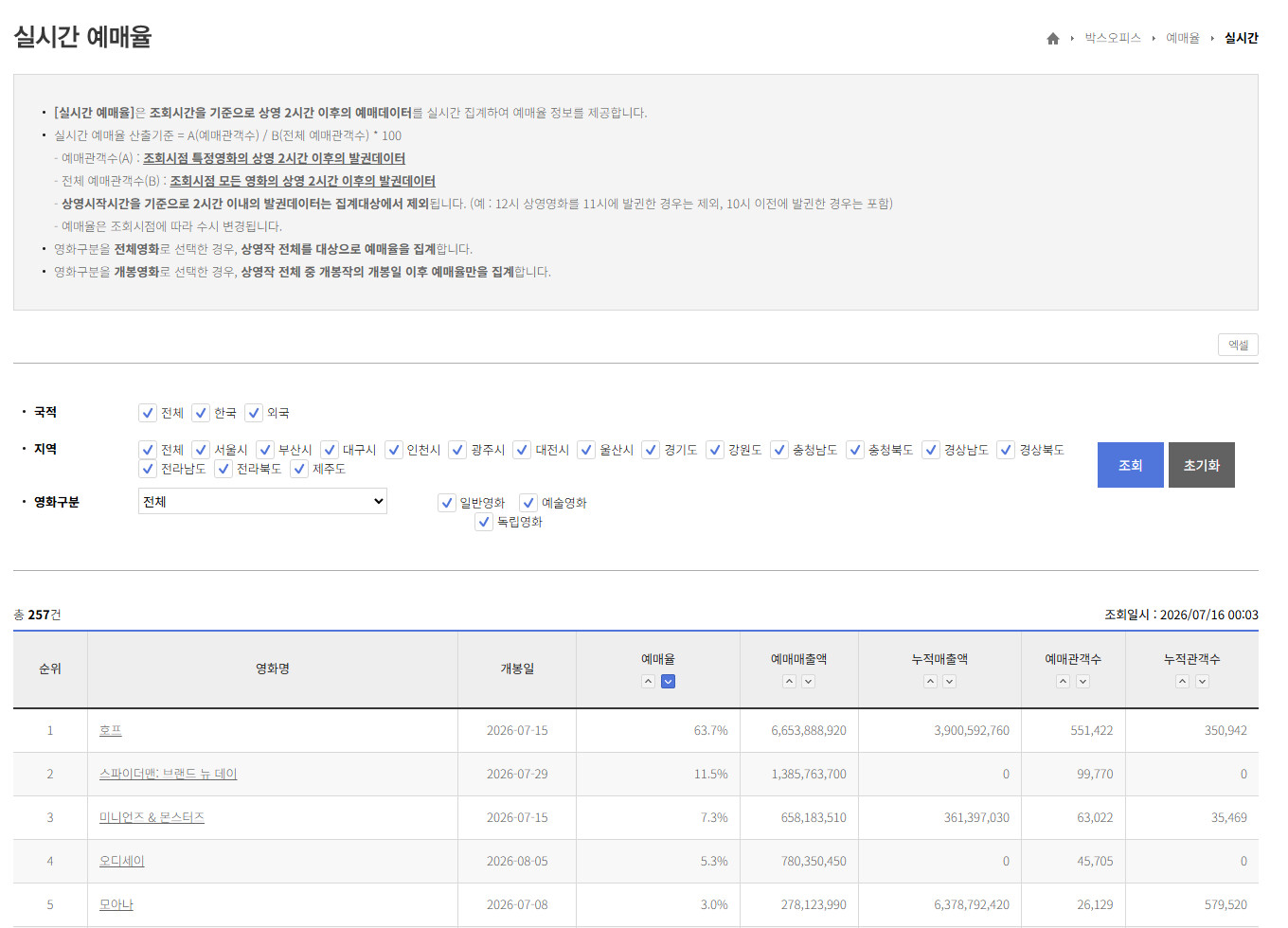Screen dimensions: 1288x928
Task: Sort 예매매출액 column descending arrow
Action: [x=808, y=682]
